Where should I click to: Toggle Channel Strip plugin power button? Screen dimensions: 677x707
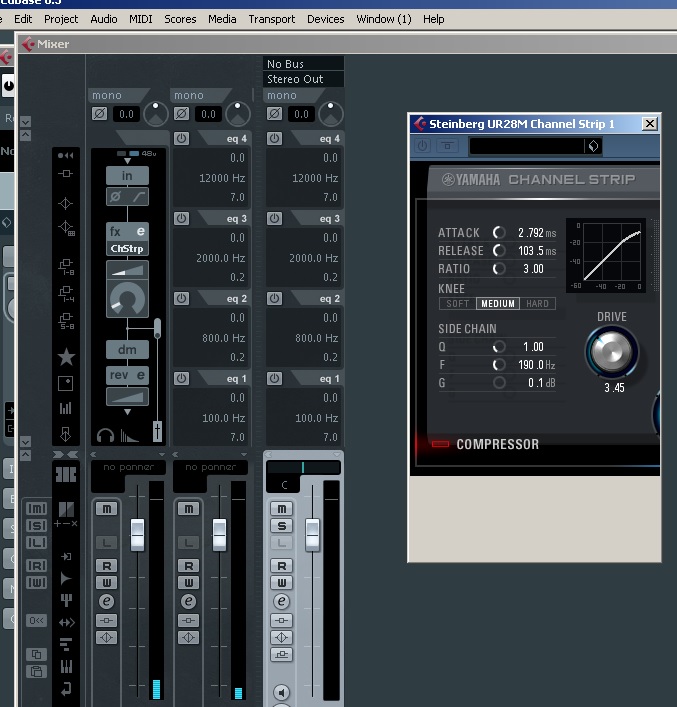click(422, 146)
